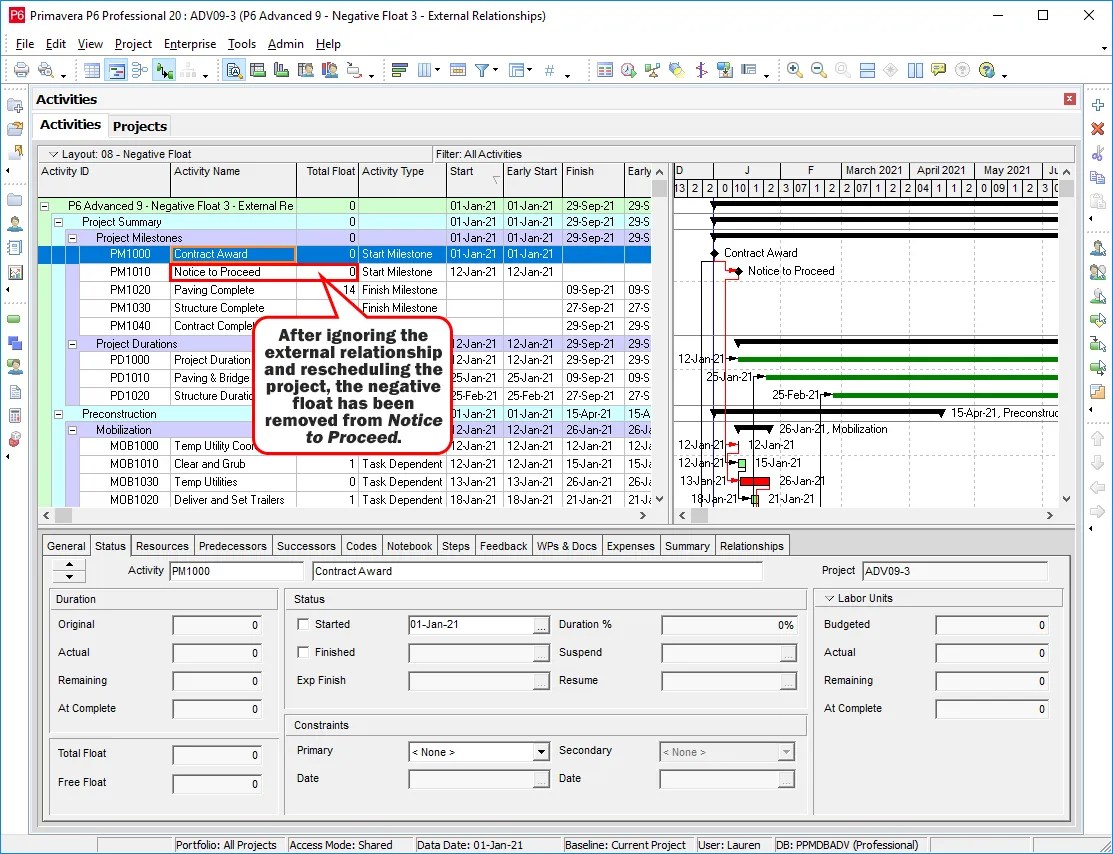Switch to the Relationships tab

click(752, 546)
